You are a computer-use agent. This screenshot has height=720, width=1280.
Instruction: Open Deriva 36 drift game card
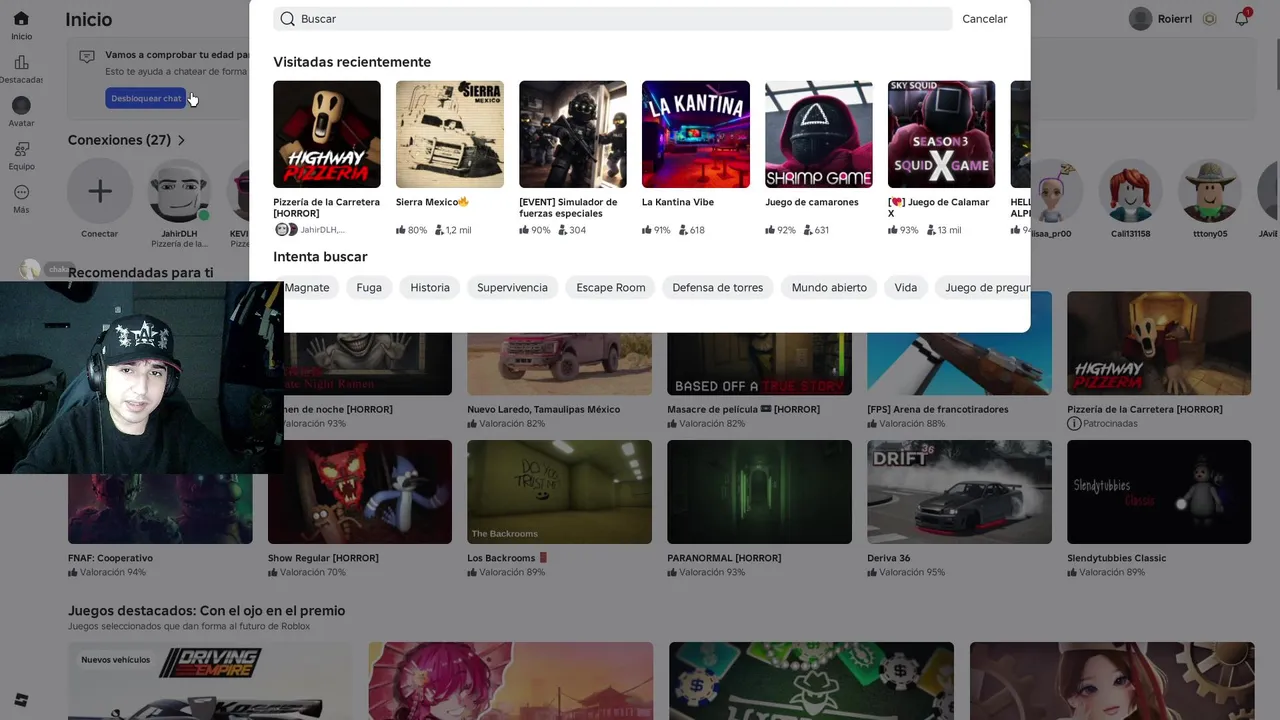point(959,509)
